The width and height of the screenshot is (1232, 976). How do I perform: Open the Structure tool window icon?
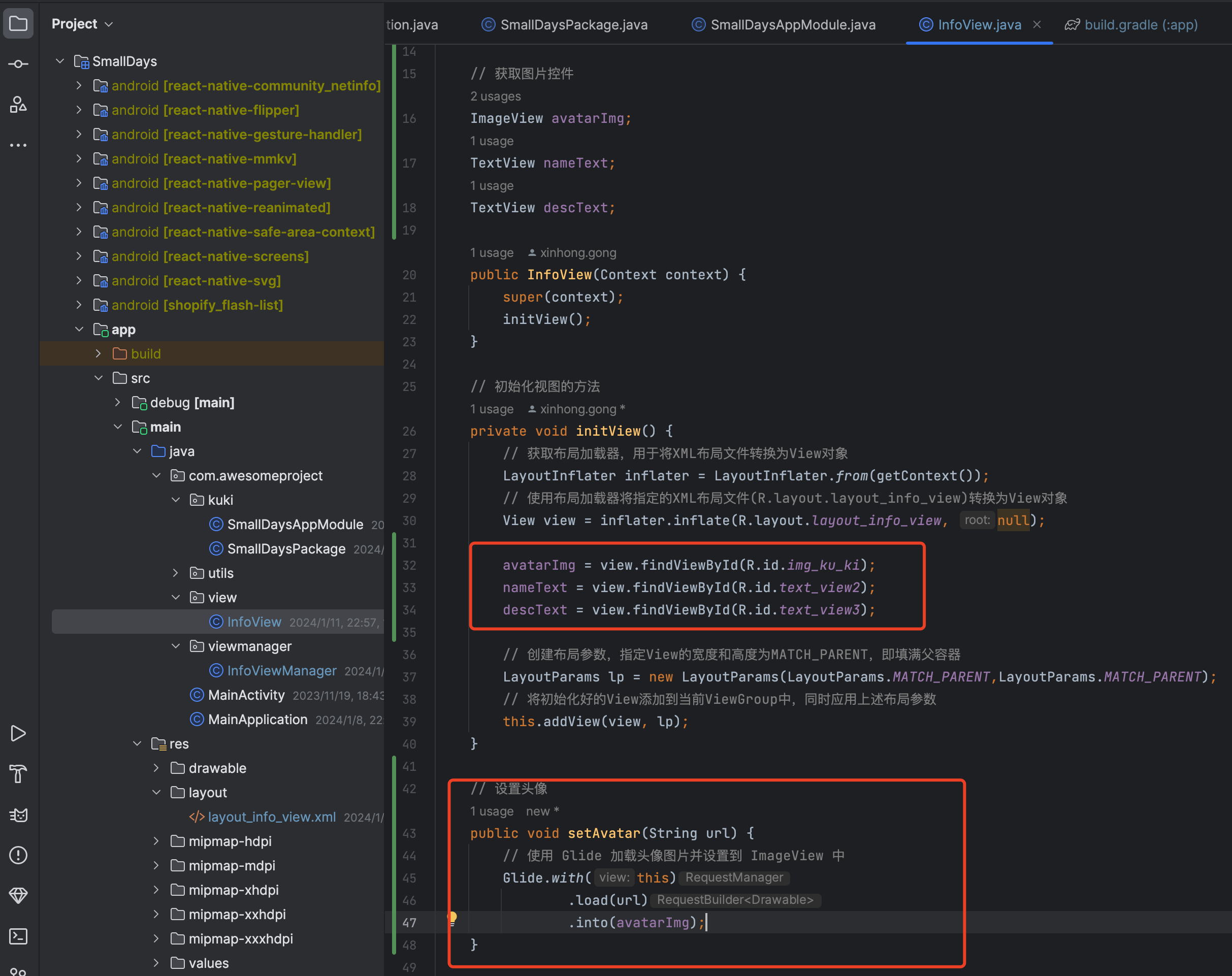pos(18,105)
